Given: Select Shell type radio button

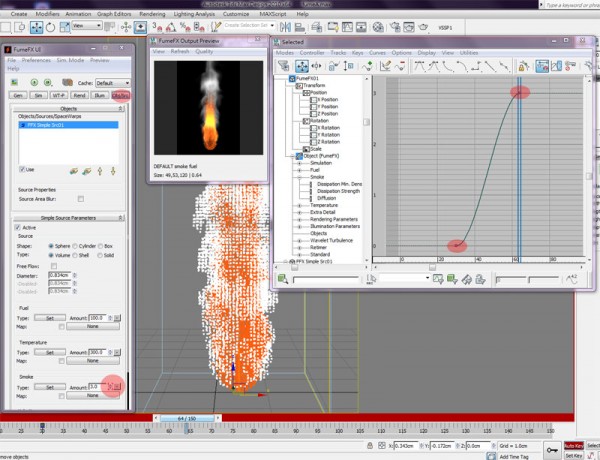Looking at the screenshot, I should click(75, 255).
